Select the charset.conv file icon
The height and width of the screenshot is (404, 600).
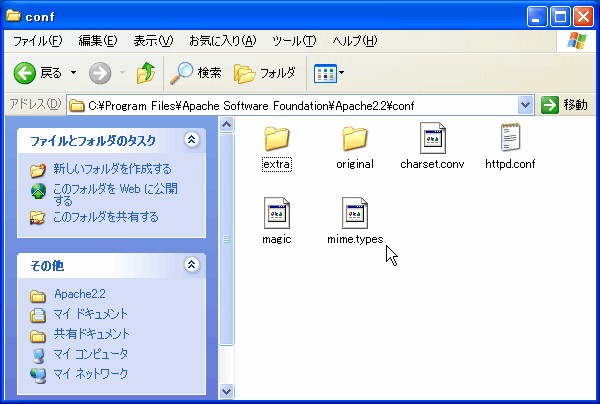coord(432,138)
